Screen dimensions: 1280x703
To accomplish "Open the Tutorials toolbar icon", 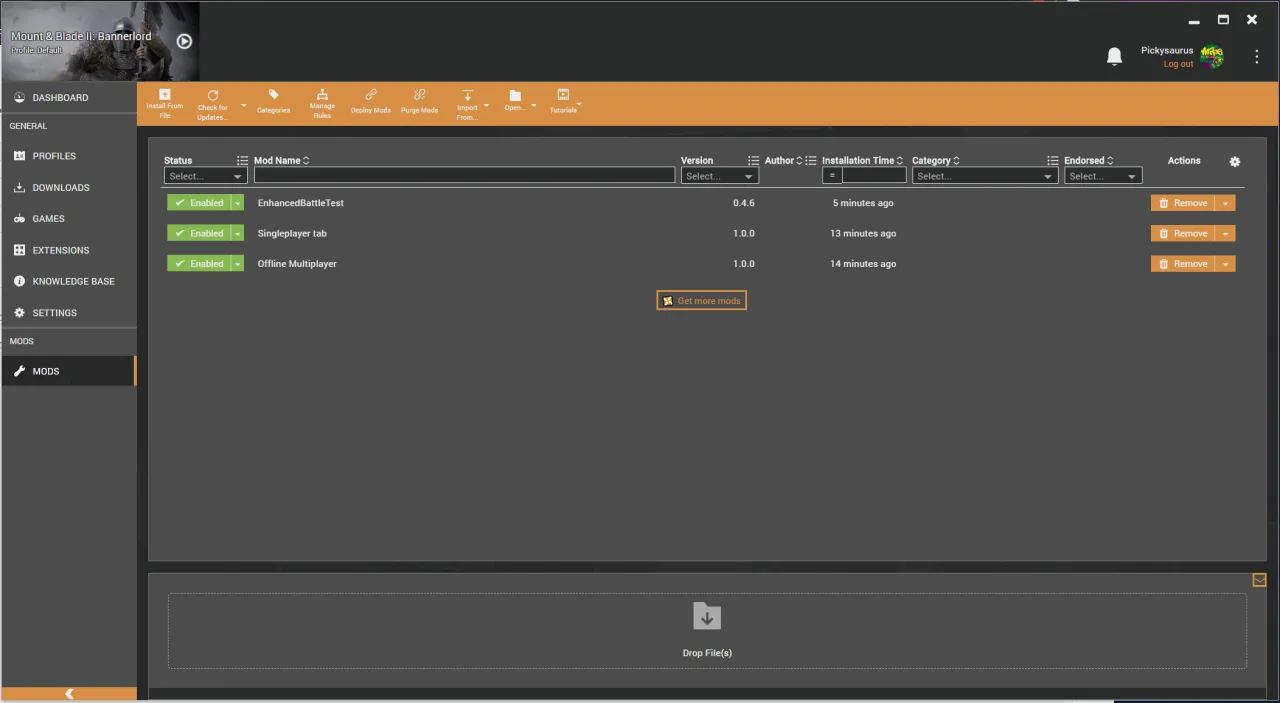I will (x=563, y=102).
